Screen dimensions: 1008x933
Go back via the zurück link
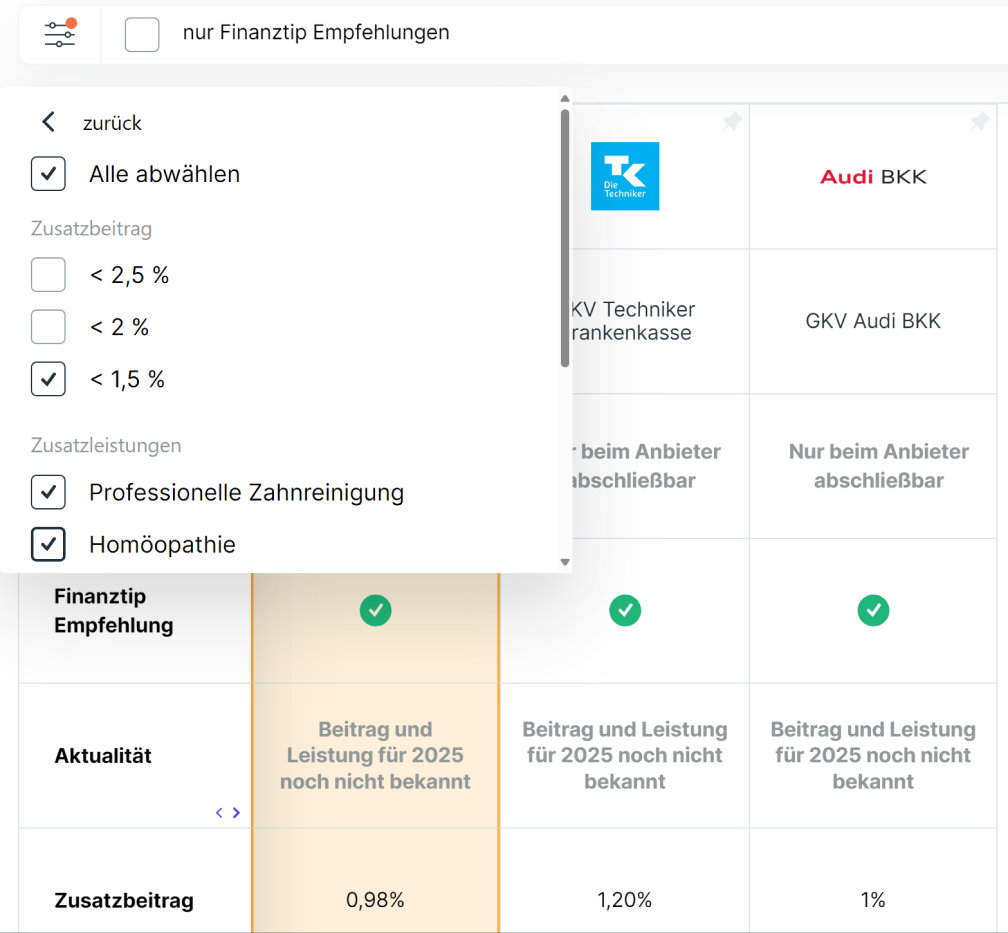[112, 123]
